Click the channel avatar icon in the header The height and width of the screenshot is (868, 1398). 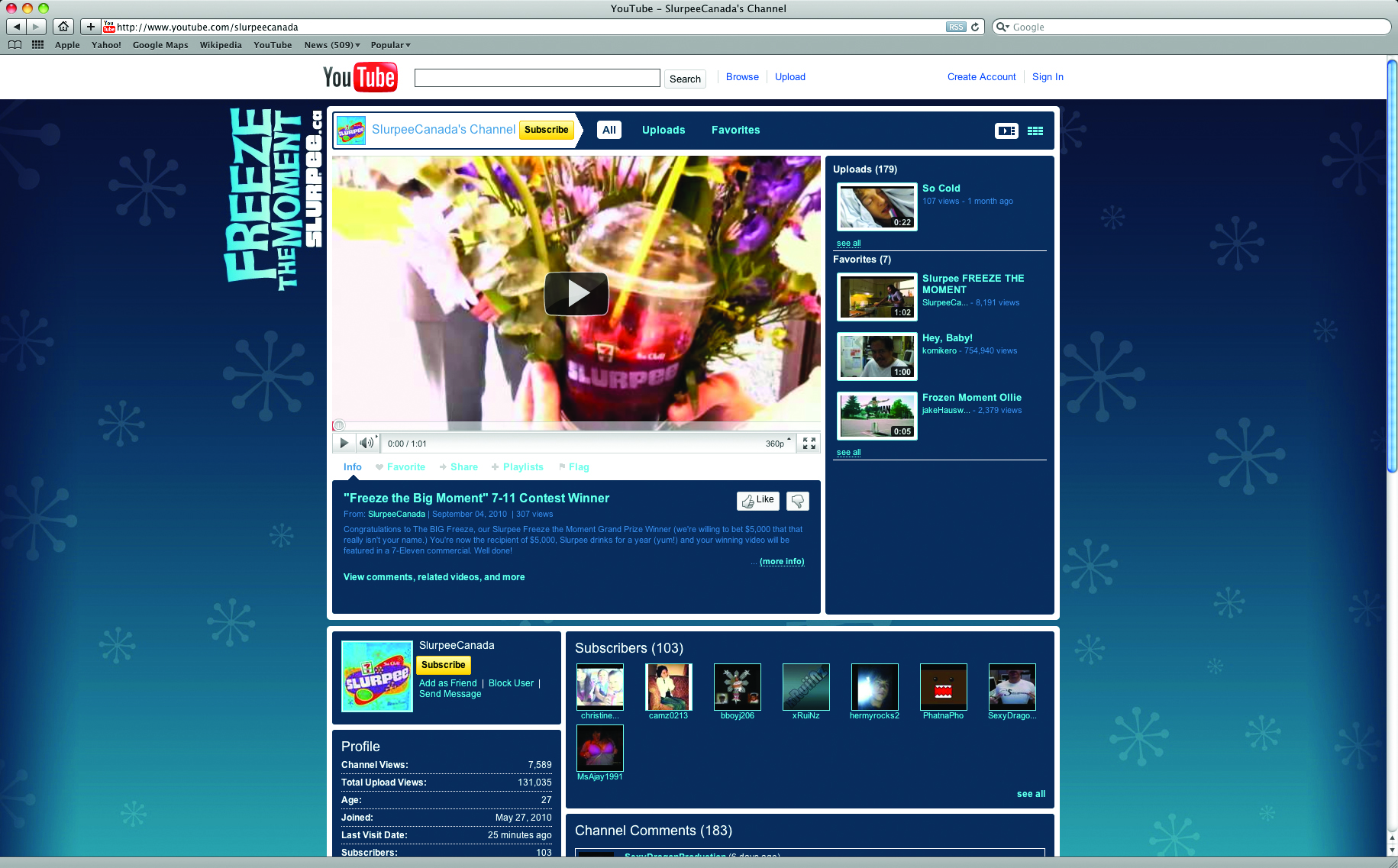click(351, 131)
